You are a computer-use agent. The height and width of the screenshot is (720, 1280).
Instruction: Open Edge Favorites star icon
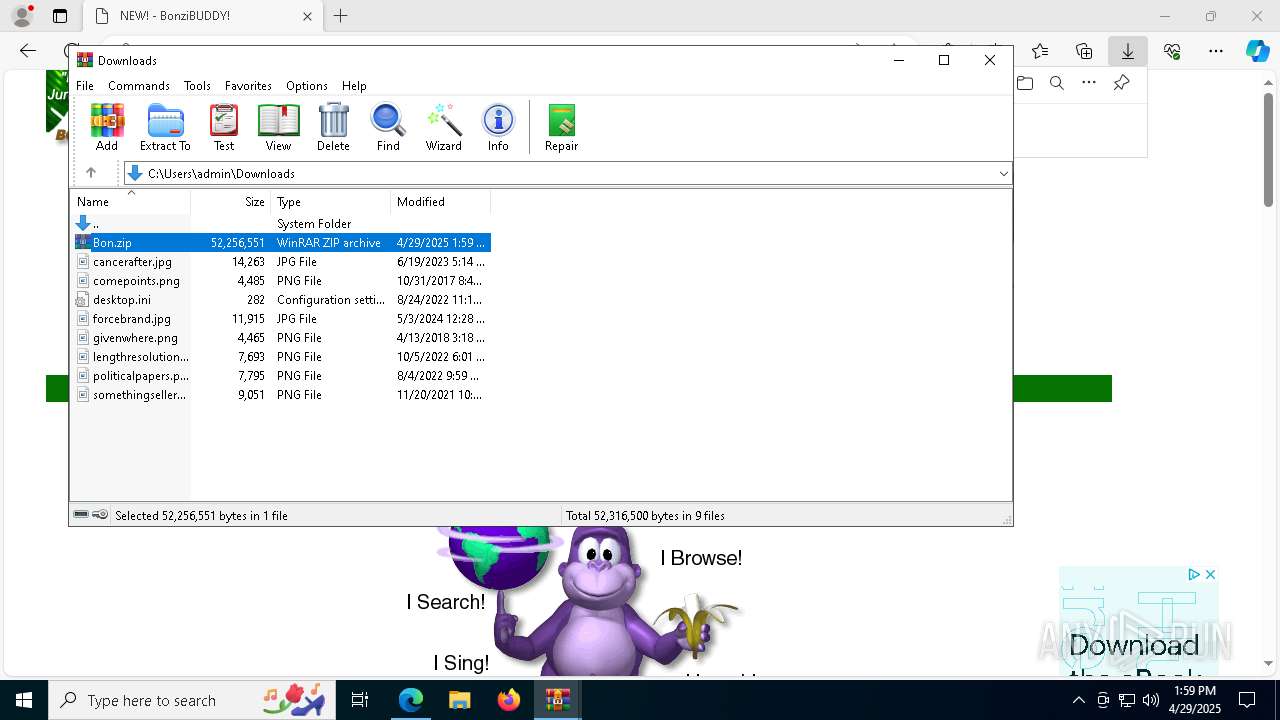click(1040, 51)
